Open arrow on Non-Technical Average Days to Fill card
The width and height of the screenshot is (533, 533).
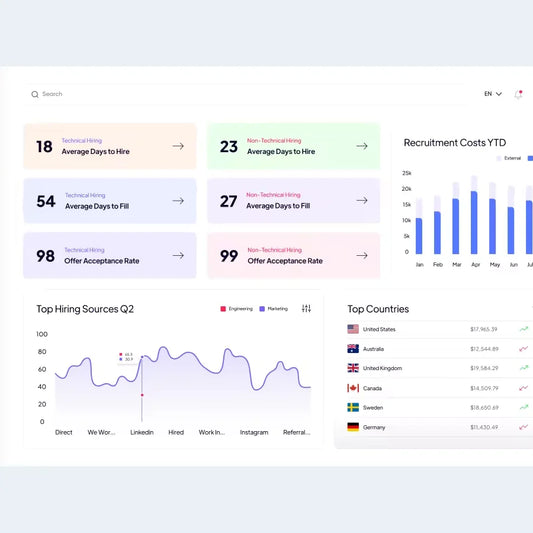[x=362, y=201]
